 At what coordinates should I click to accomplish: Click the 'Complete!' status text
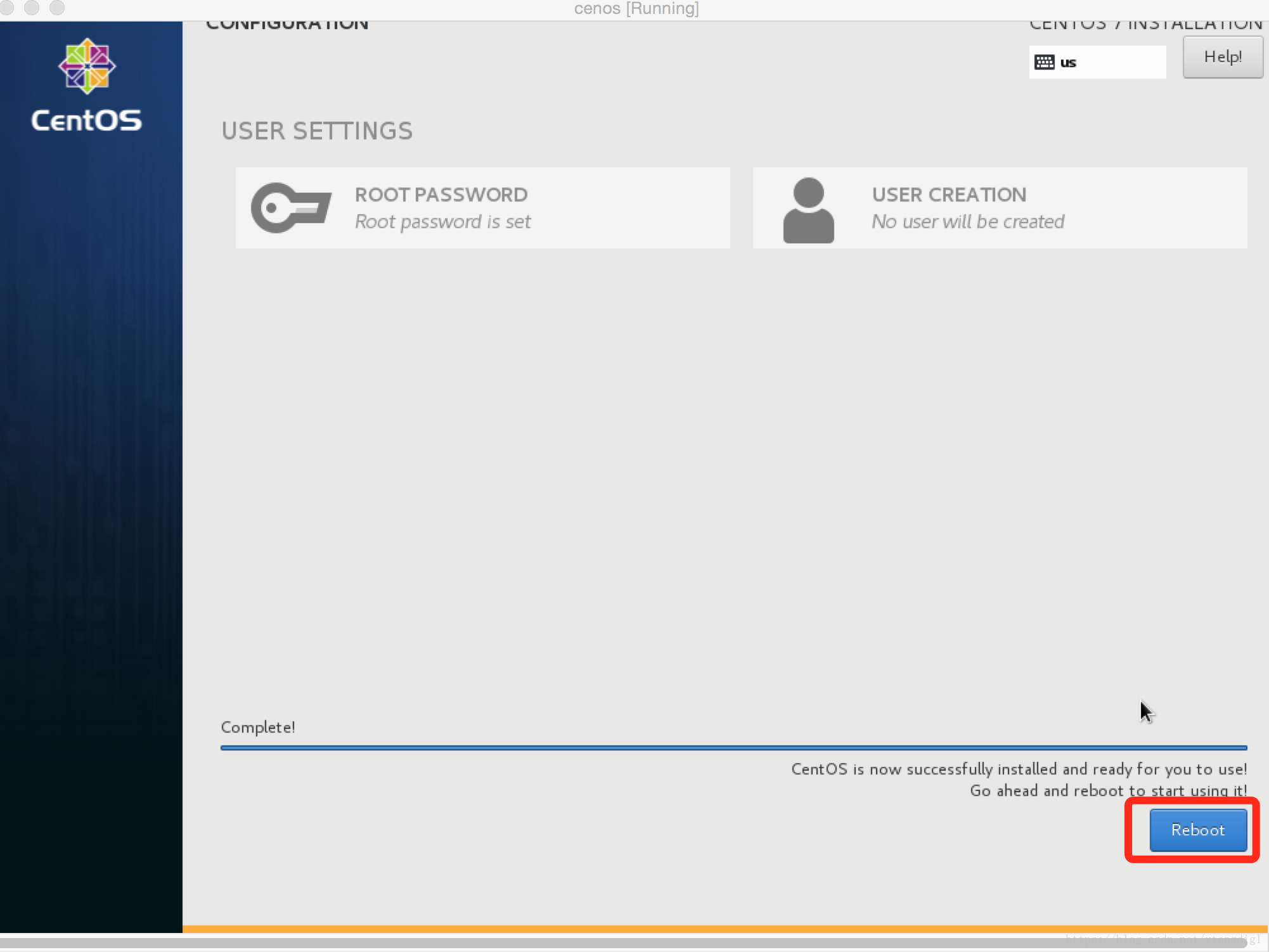tap(258, 727)
